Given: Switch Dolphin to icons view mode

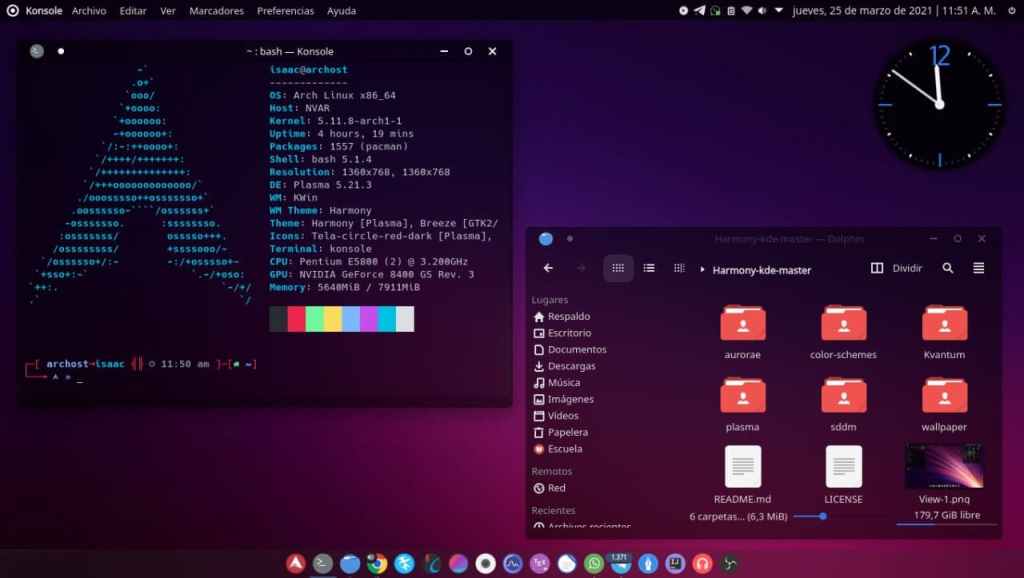Looking at the screenshot, I should pos(618,268).
